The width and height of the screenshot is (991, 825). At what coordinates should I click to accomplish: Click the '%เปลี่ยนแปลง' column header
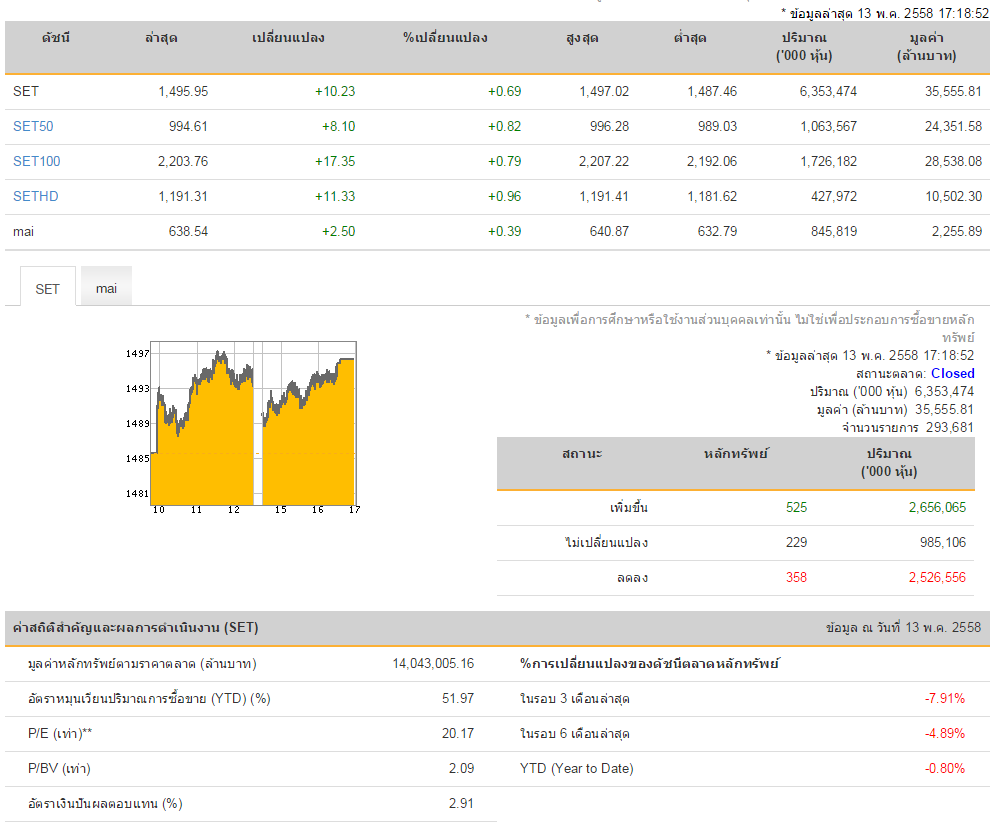tap(446, 38)
